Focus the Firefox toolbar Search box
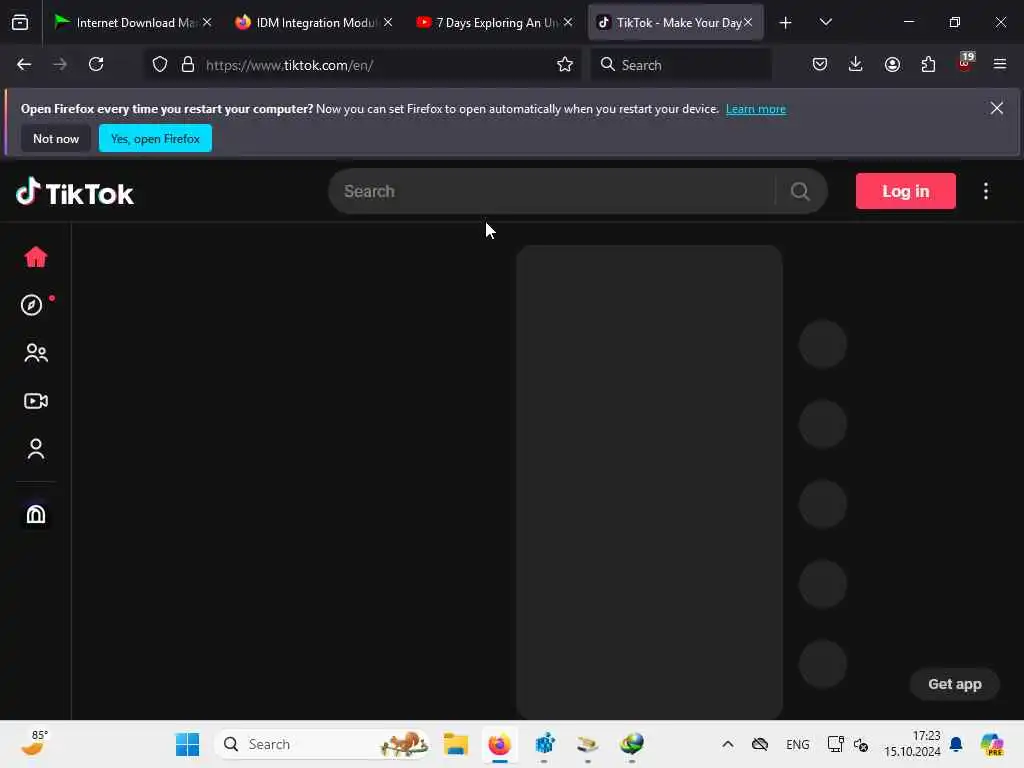Viewport: 1024px width, 768px height. click(681, 65)
